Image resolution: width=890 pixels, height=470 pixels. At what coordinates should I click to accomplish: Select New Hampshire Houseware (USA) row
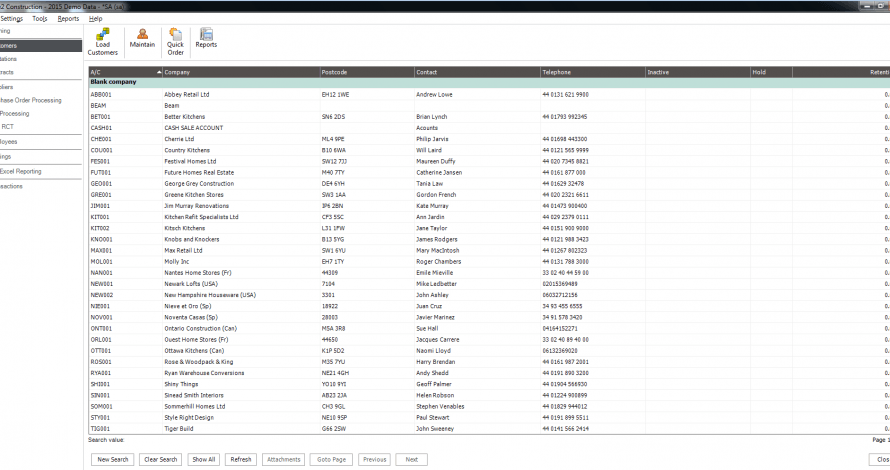point(489,295)
